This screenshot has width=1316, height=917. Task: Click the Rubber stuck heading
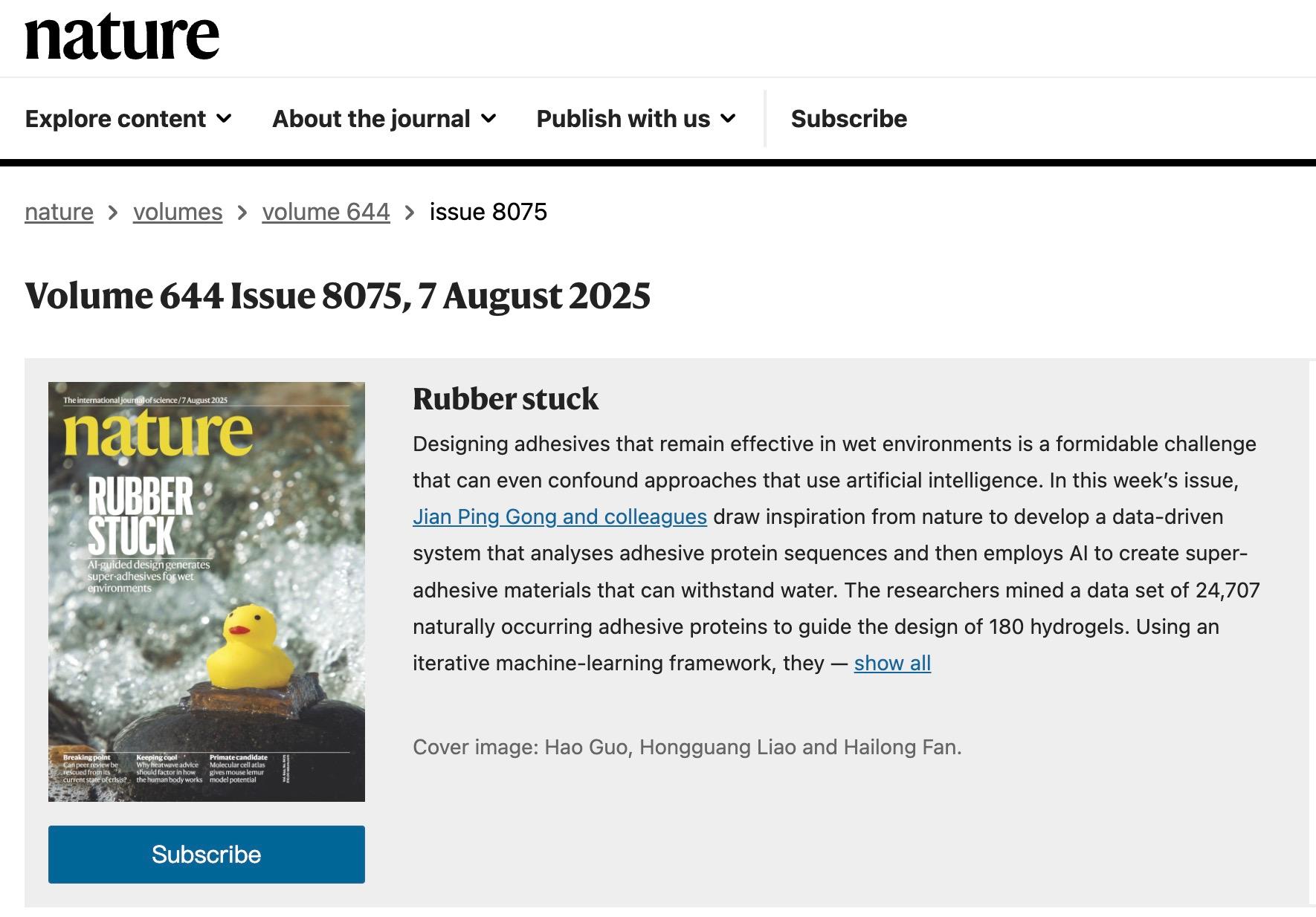[505, 399]
